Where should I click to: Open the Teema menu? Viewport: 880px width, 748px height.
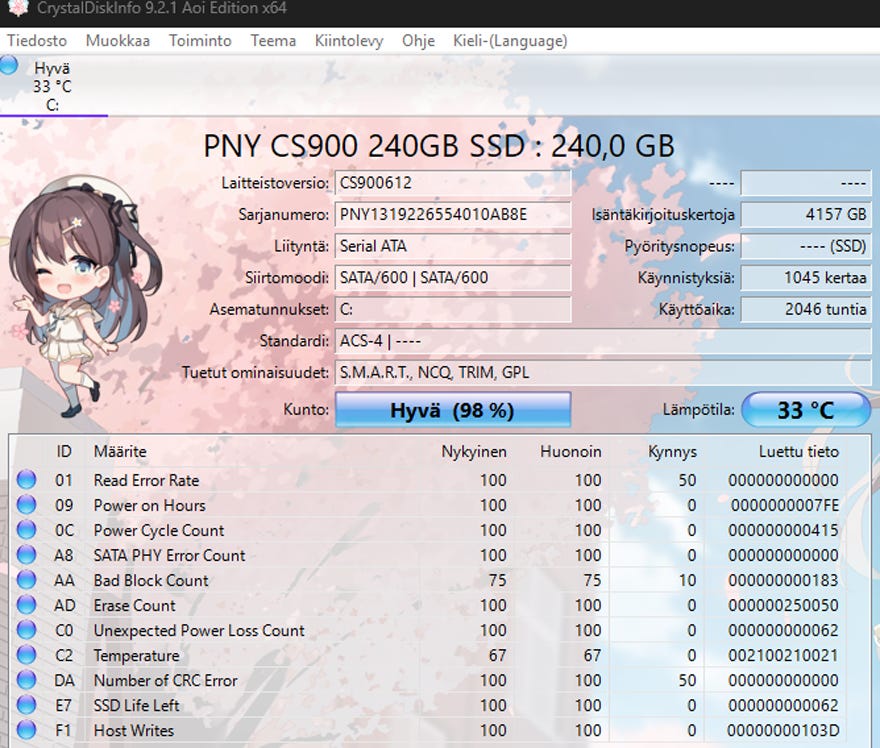(273, 41)
